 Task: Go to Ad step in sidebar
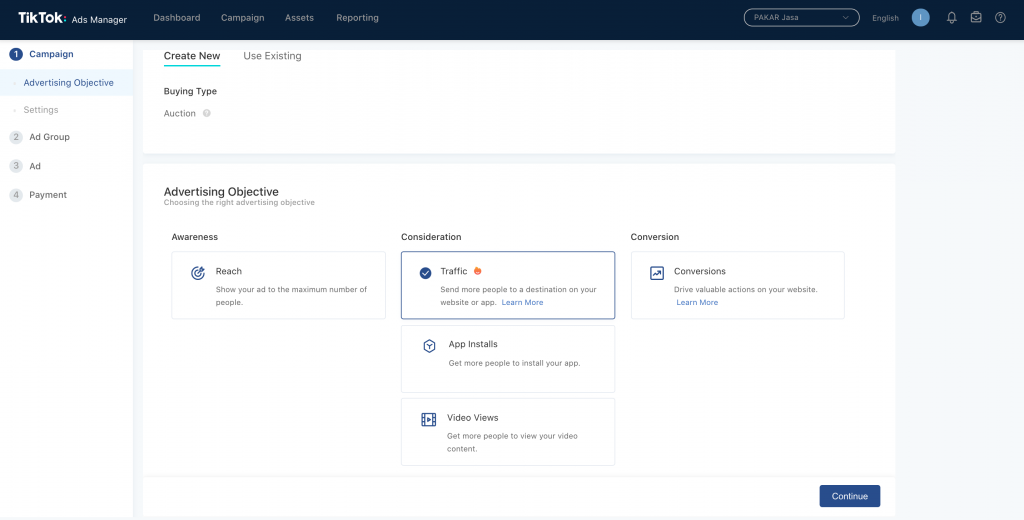point(35,166)
